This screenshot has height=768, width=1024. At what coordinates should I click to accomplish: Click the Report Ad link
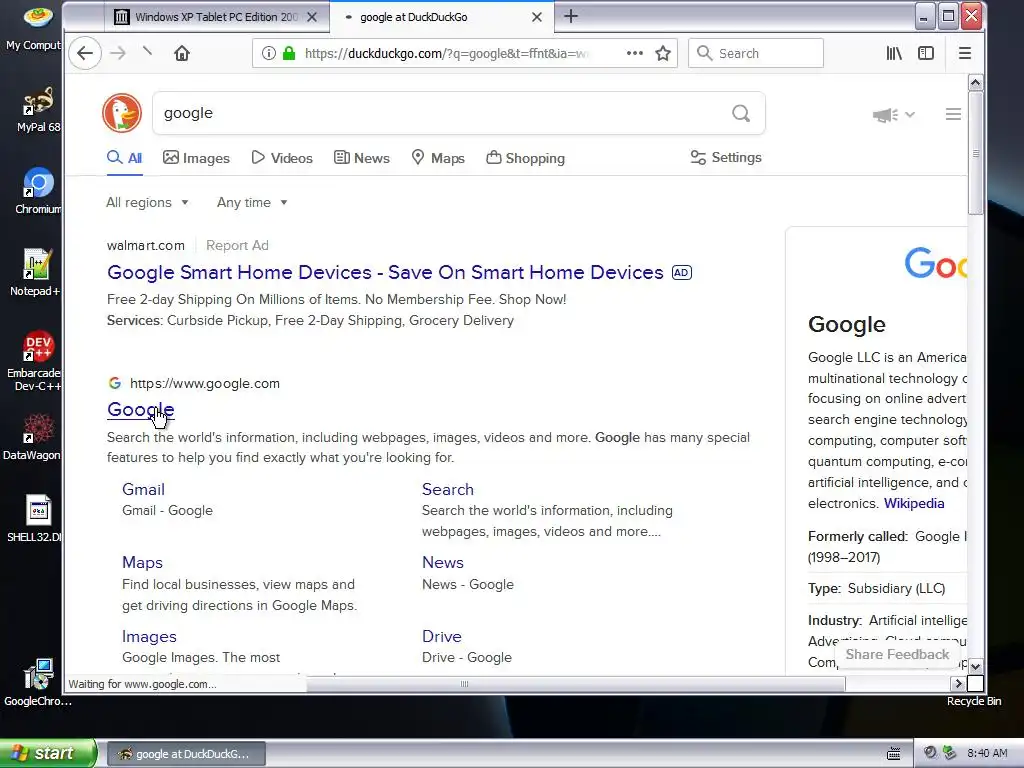click(237, 246)
